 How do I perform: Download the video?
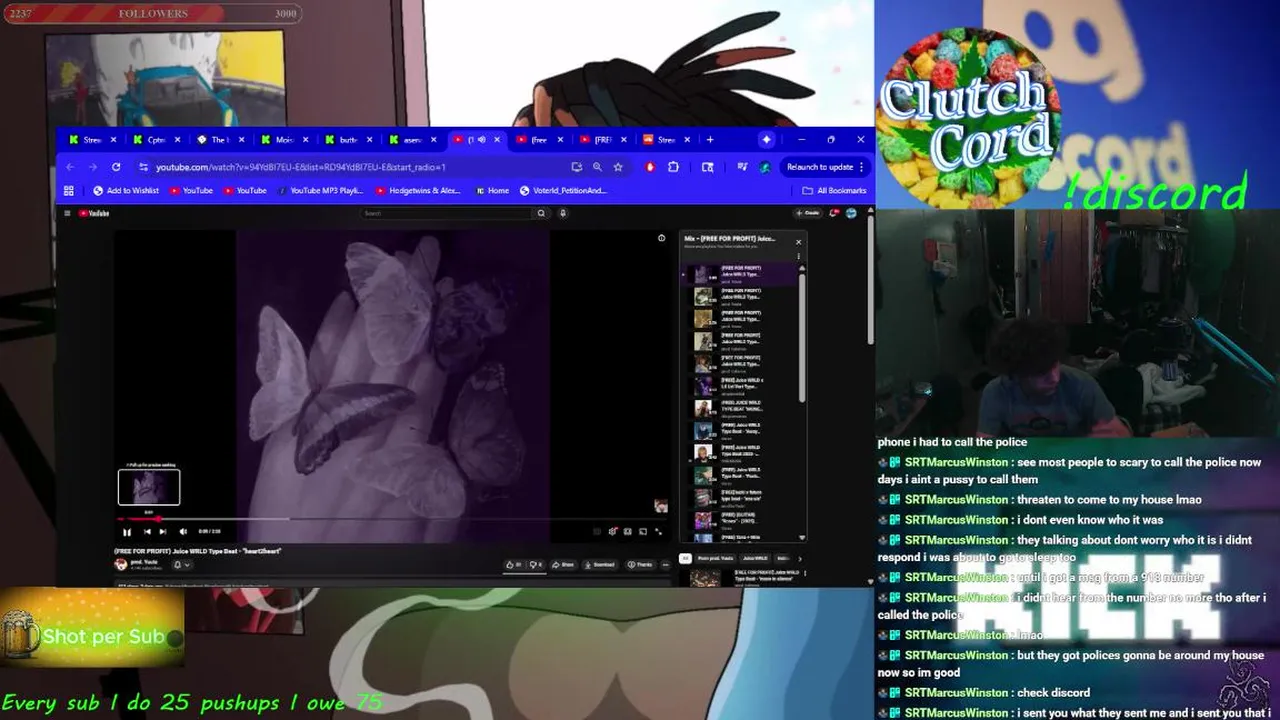pos(600,565)
